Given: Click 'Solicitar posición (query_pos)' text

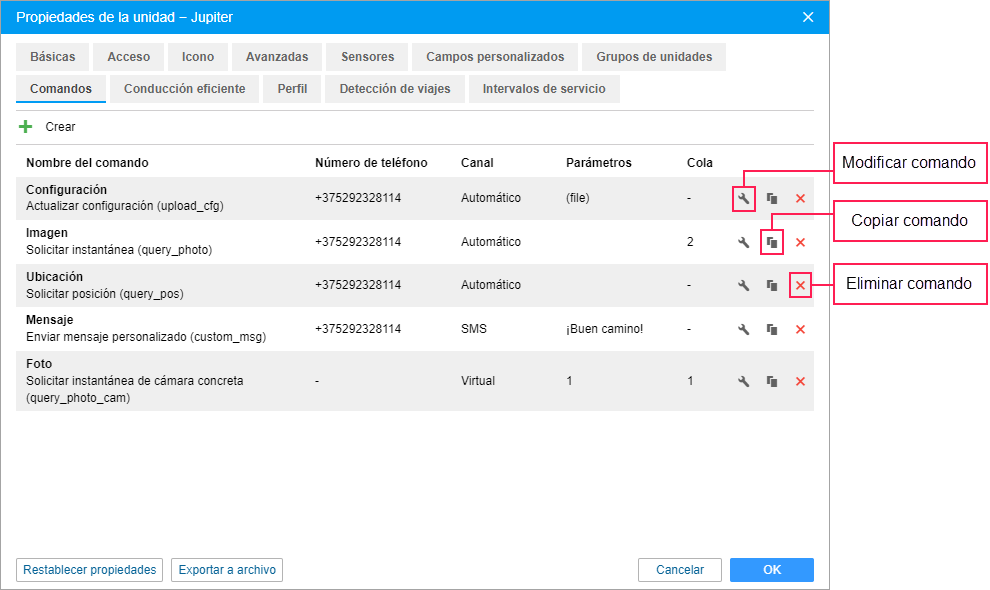Looking at the screenshot, I should 105,294.
